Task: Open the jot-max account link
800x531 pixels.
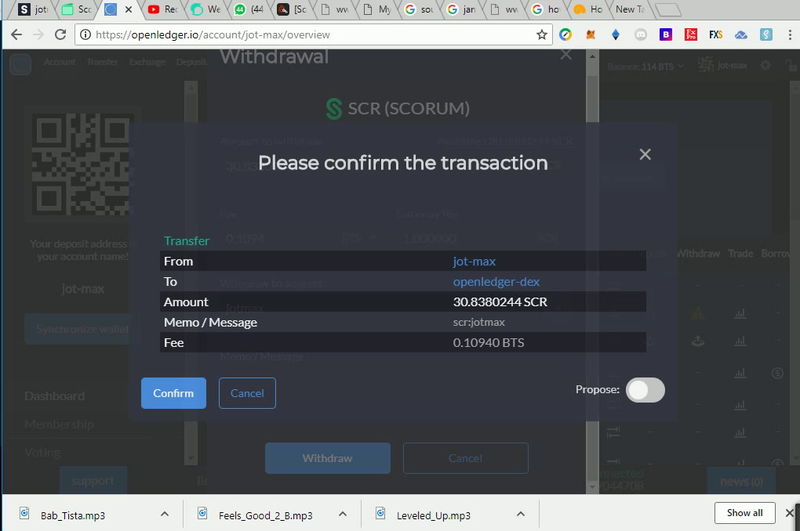Action: [x=474, y=261]
